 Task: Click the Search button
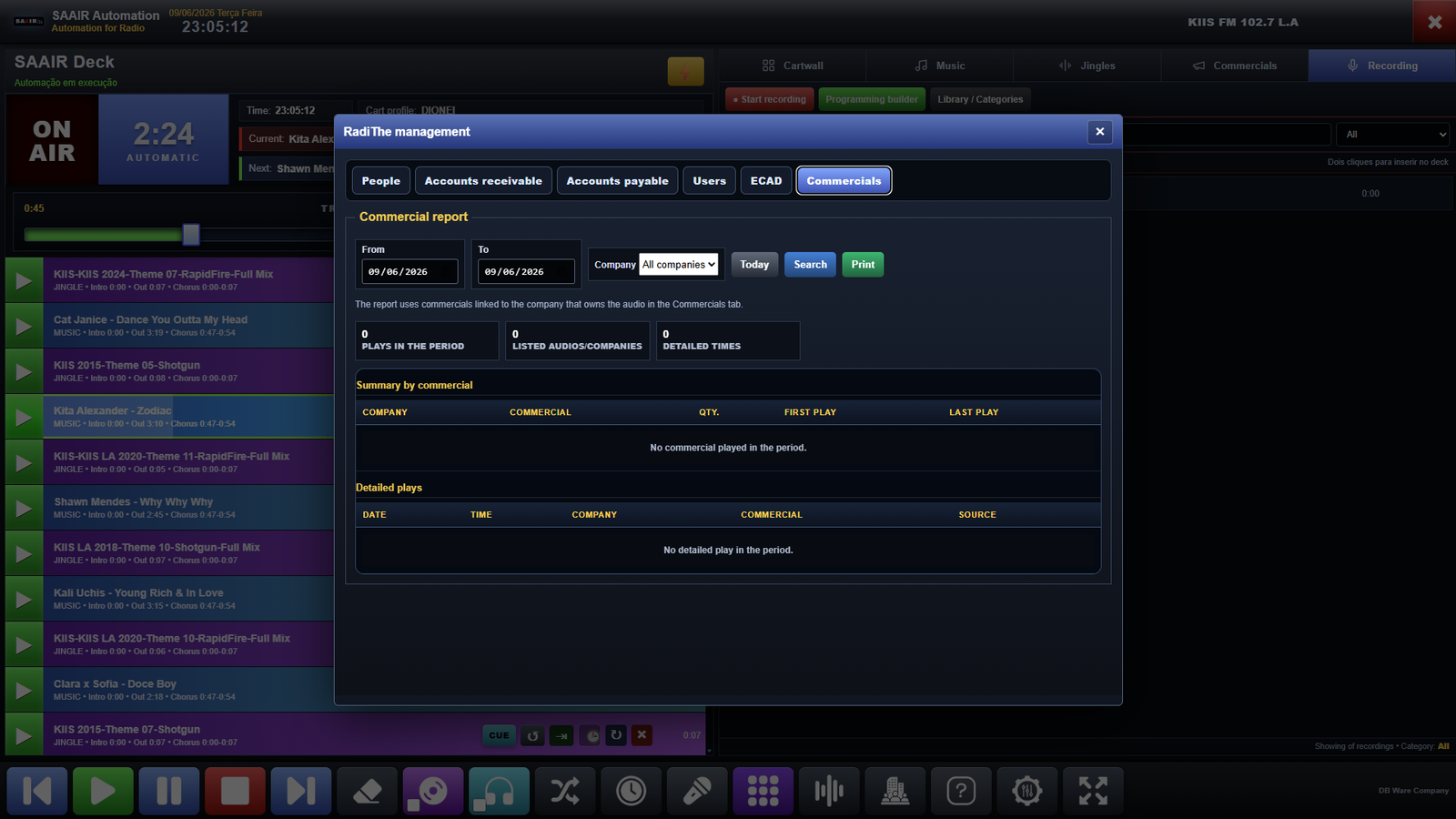tap(810, 265)
